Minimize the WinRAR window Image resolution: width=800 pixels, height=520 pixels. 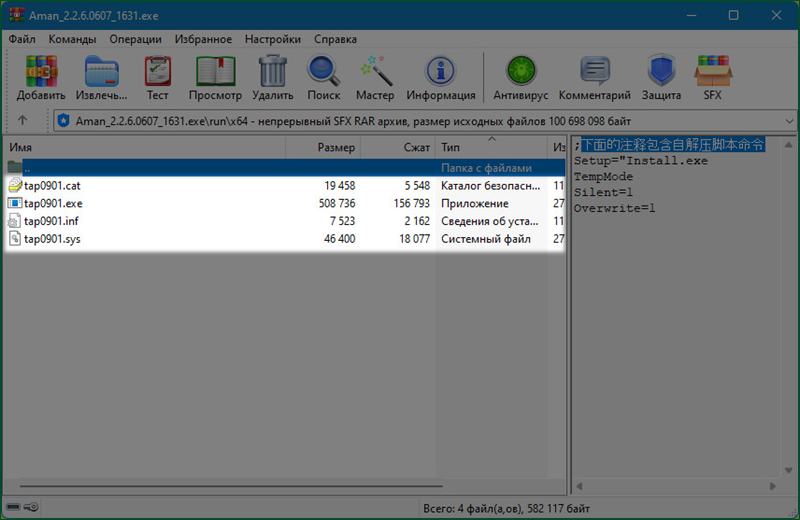[x=691, y=15]
